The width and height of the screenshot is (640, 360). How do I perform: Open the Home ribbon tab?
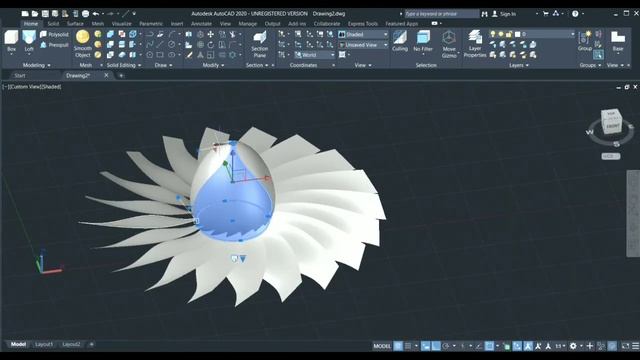tap(31, 24)
